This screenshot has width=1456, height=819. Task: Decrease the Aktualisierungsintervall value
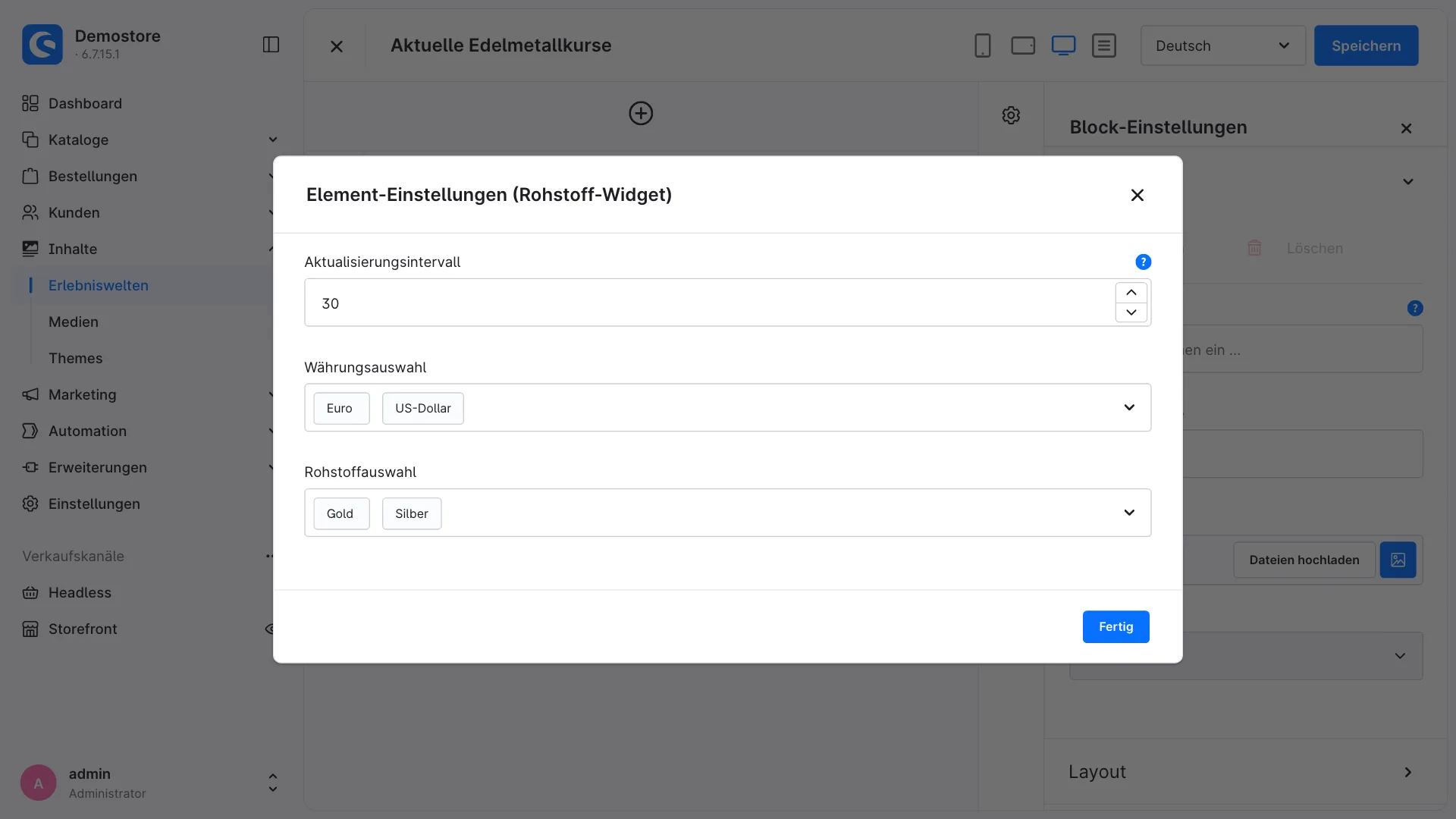(x=1131, y=312)
